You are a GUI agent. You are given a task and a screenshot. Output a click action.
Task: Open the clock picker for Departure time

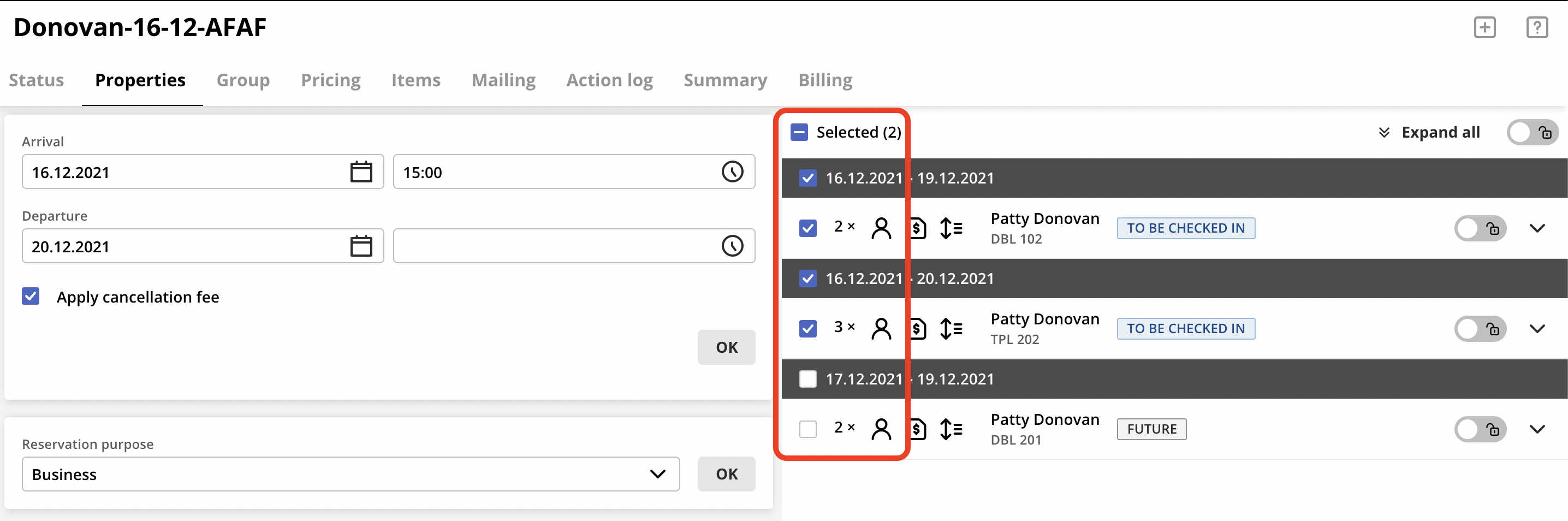click(732, 246)
